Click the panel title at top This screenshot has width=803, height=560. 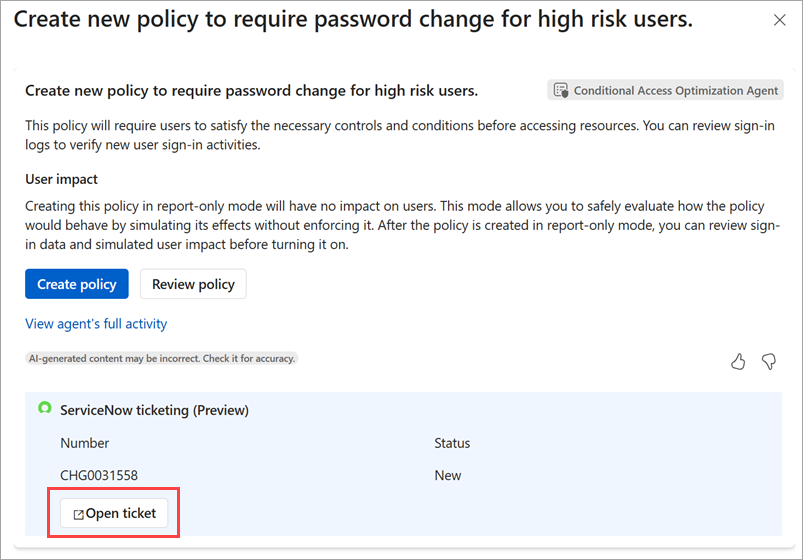click(352, 20)
